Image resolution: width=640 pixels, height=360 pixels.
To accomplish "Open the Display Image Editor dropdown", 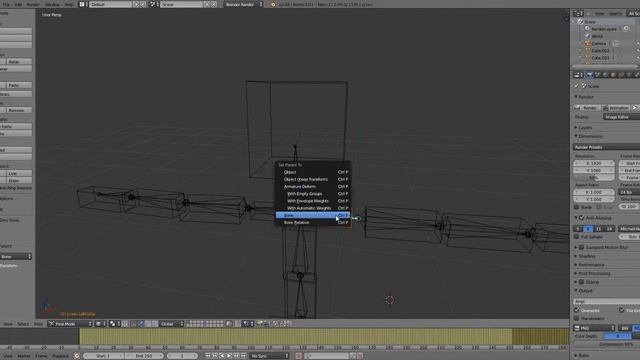I will [621, 117].
